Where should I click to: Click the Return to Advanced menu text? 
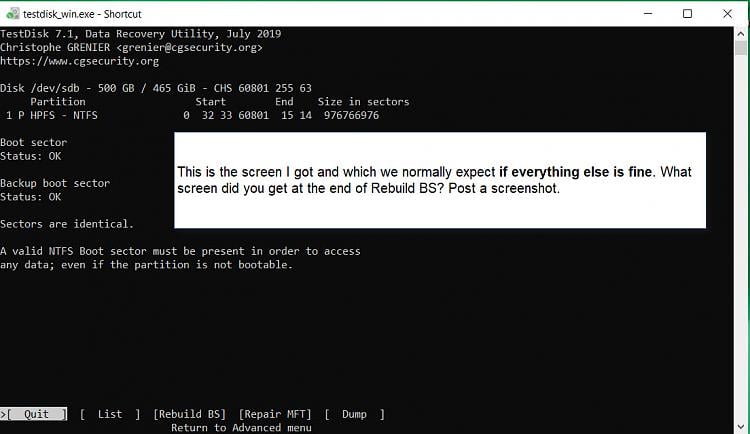[241, 428]
